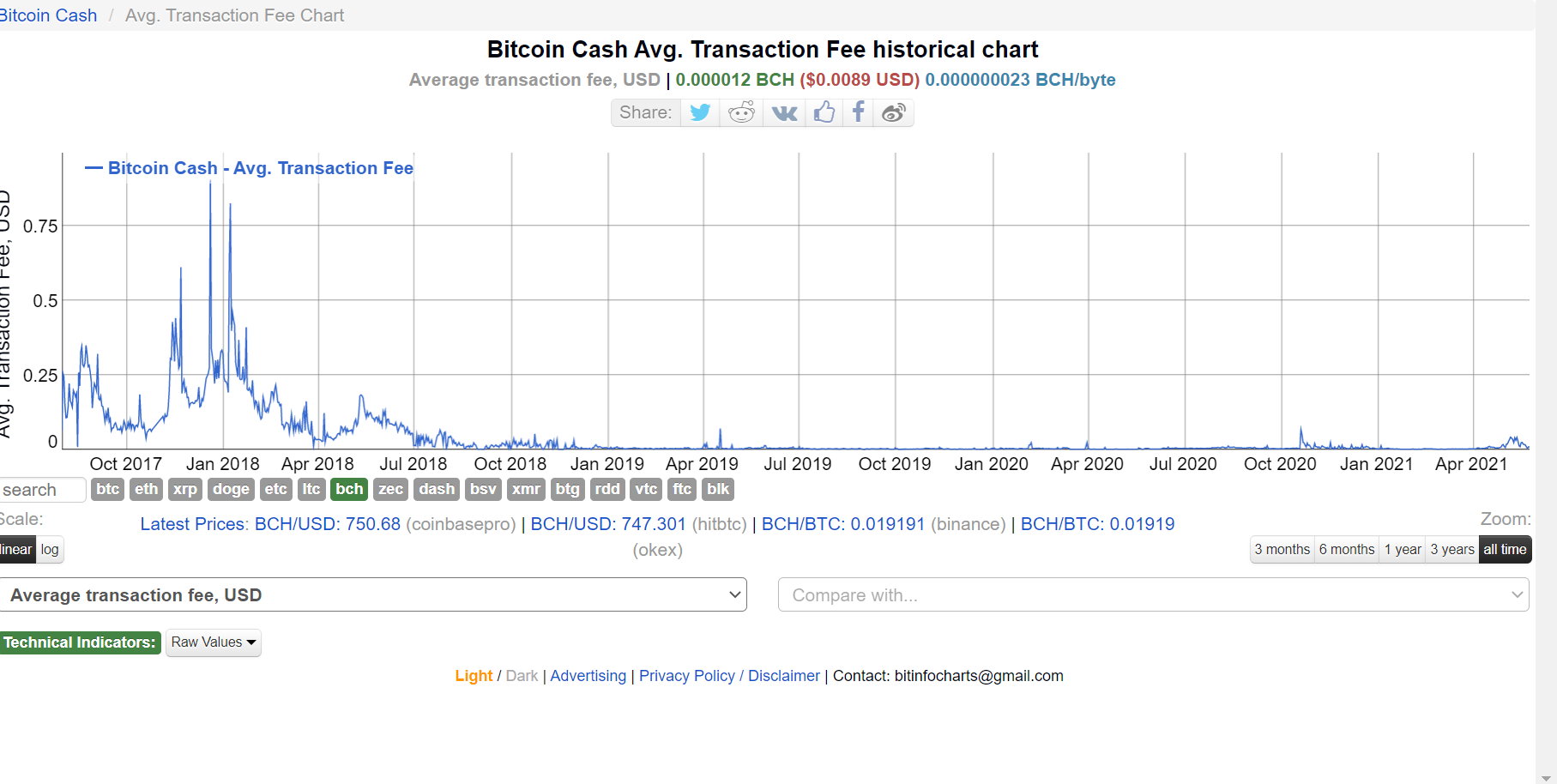Open the Privacy Policy / Disclaimer link
Screen dimensions: 1557x784
pos(729,676)
